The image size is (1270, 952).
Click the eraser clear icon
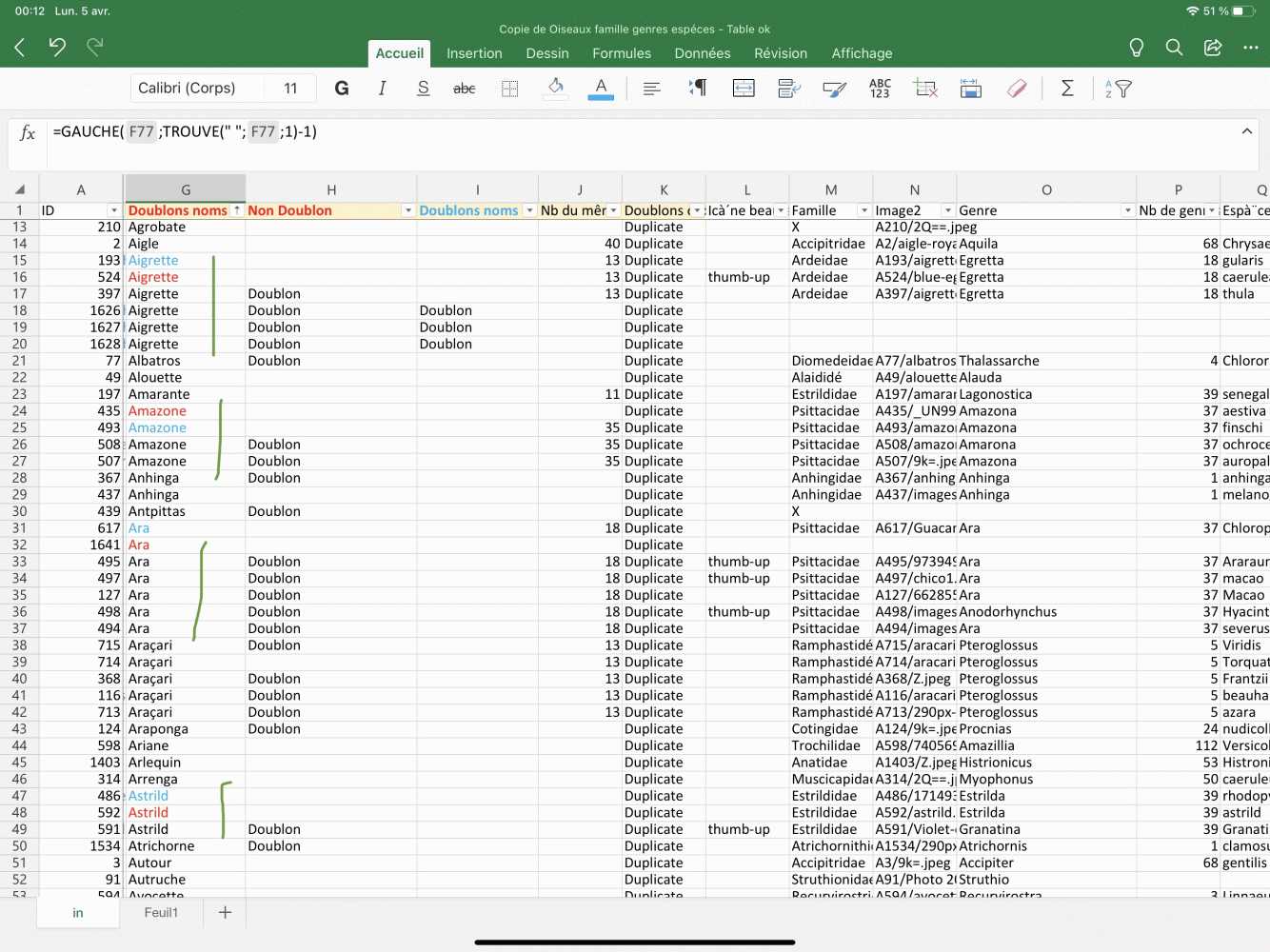pos(1017,89)
